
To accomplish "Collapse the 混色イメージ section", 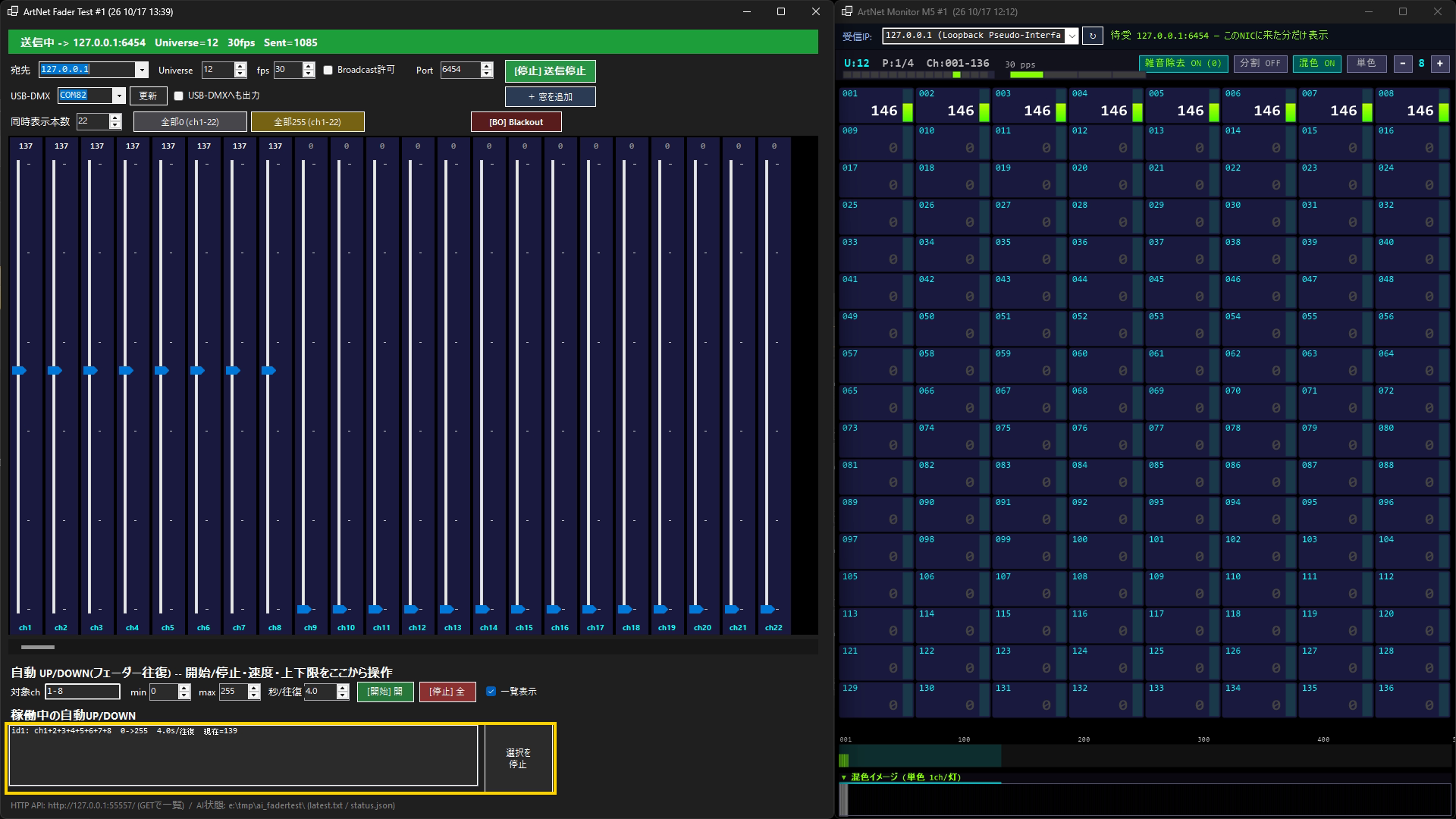I will coord(844,777).
